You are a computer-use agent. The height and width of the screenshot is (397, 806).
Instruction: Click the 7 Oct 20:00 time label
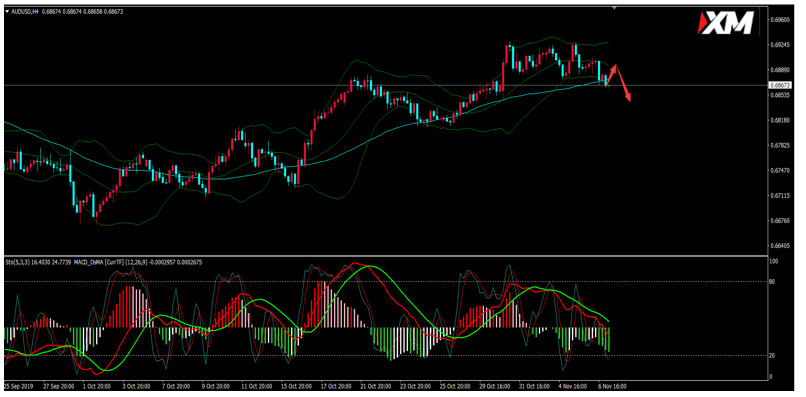[176, 386]
